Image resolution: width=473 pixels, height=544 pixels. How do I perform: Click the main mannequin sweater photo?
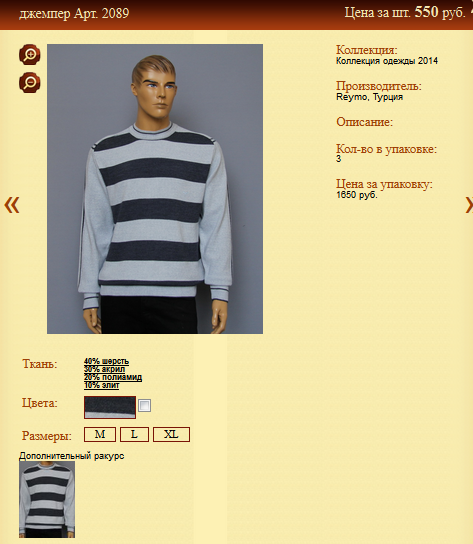155,189
